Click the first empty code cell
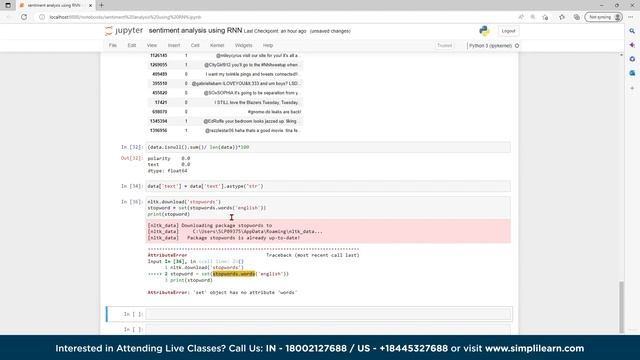The height and width of the screenshot is (360, 640). point(328,314)
